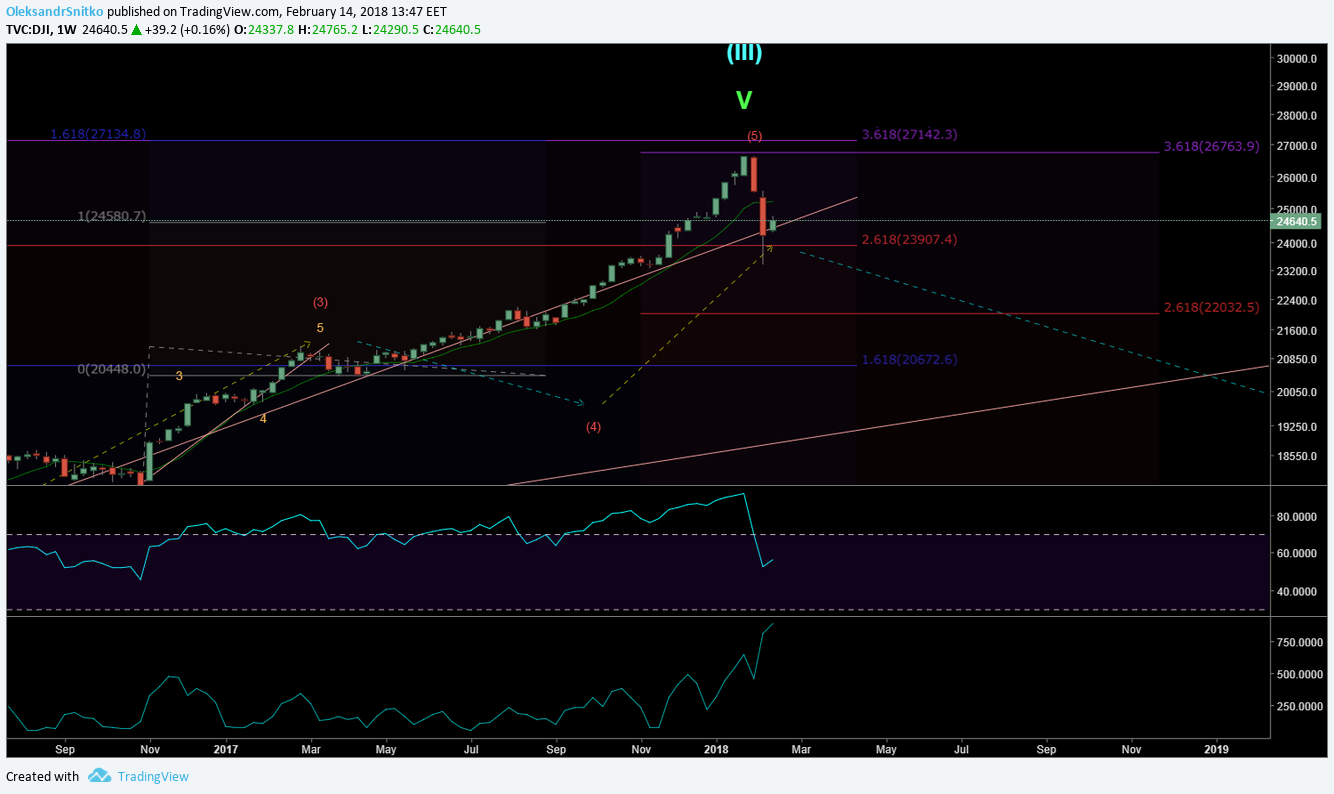Click the large red weekly candle near the top

tap(753, 175)
